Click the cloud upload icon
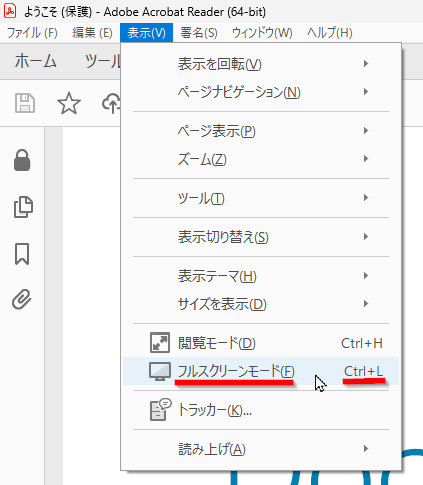 click(111, 103)
